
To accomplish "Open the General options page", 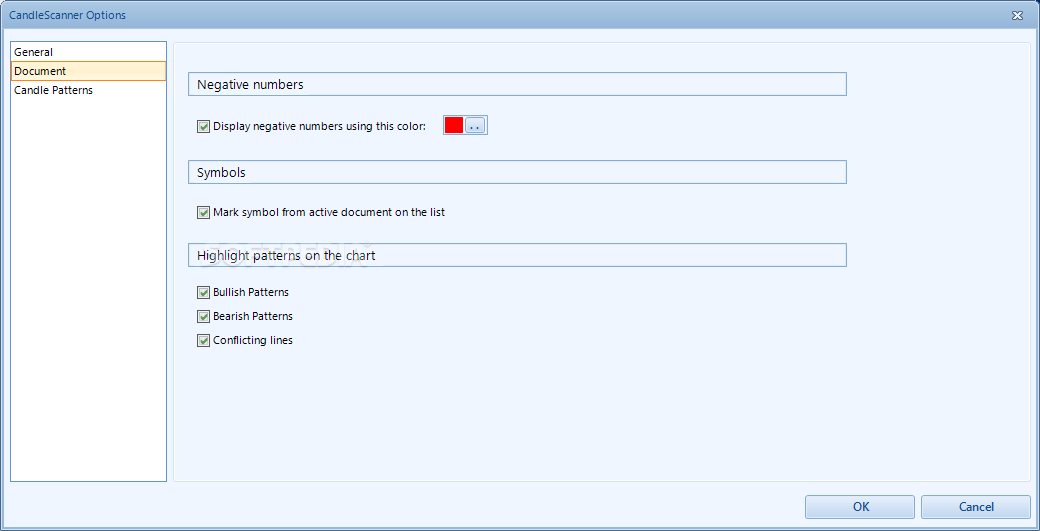I will [88, 52].
